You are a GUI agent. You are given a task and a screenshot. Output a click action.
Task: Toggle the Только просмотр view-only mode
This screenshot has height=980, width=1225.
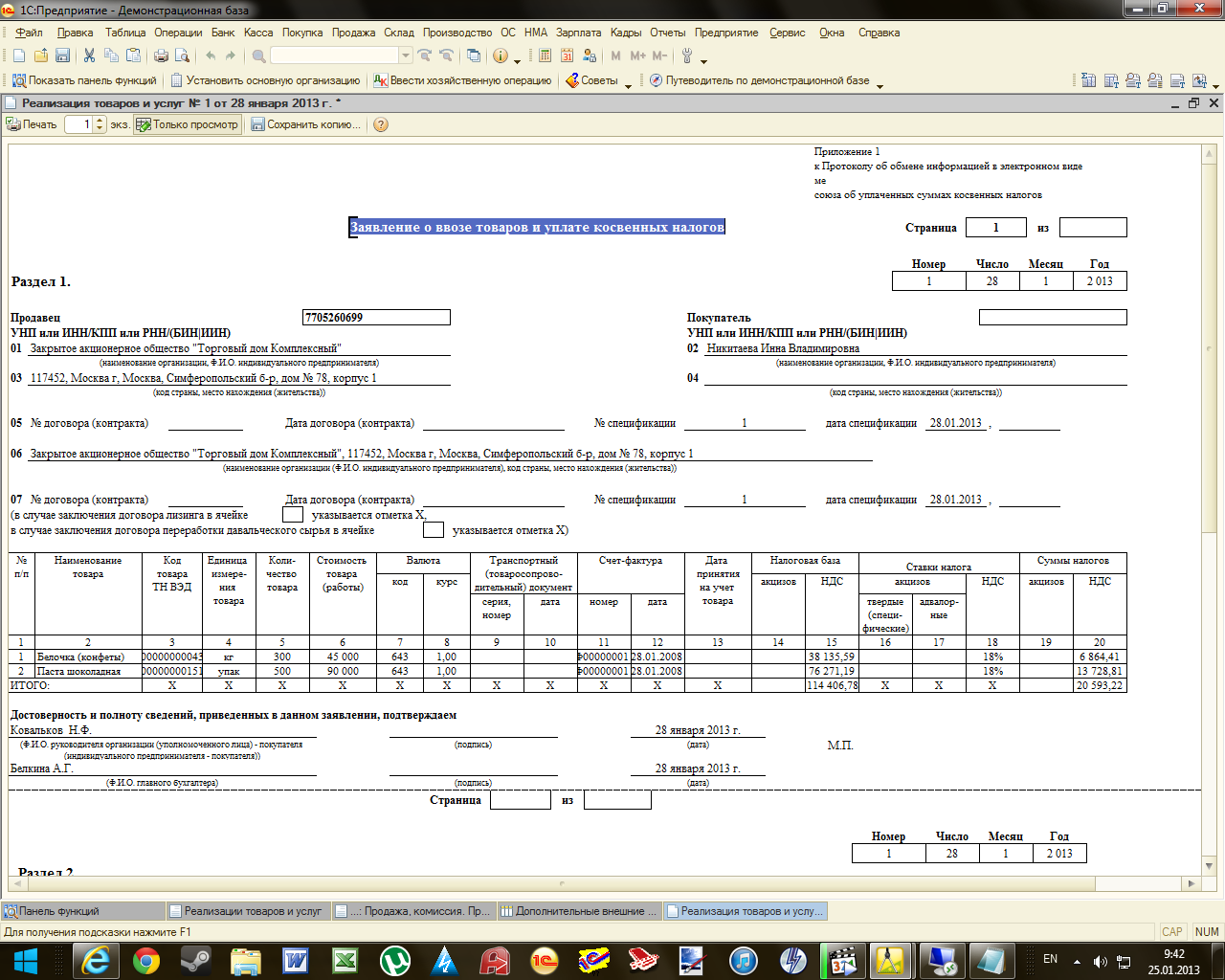[187, 124]
